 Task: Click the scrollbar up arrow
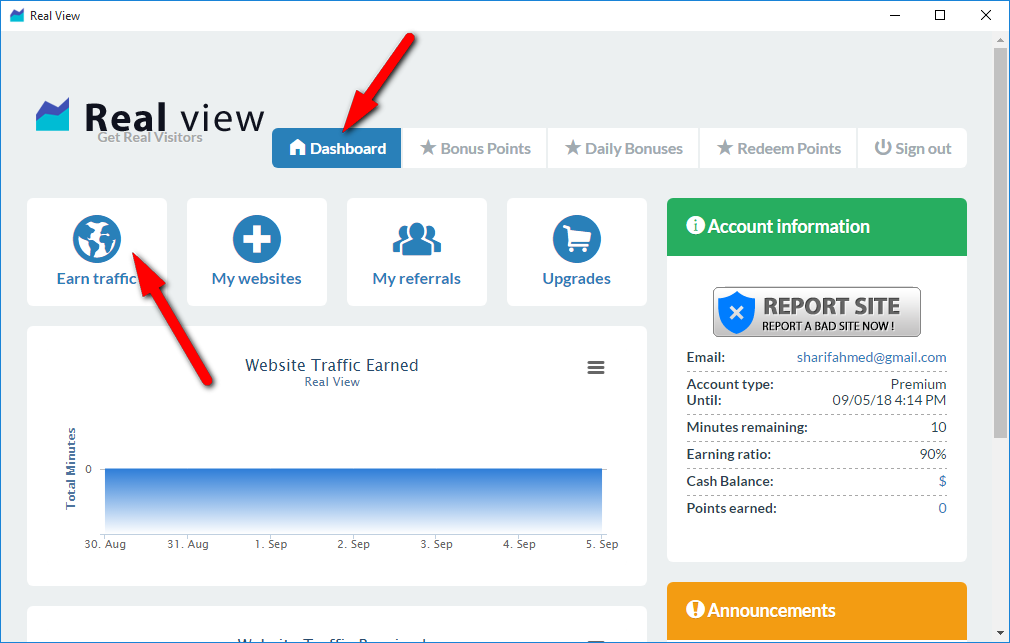(1000, 39)
